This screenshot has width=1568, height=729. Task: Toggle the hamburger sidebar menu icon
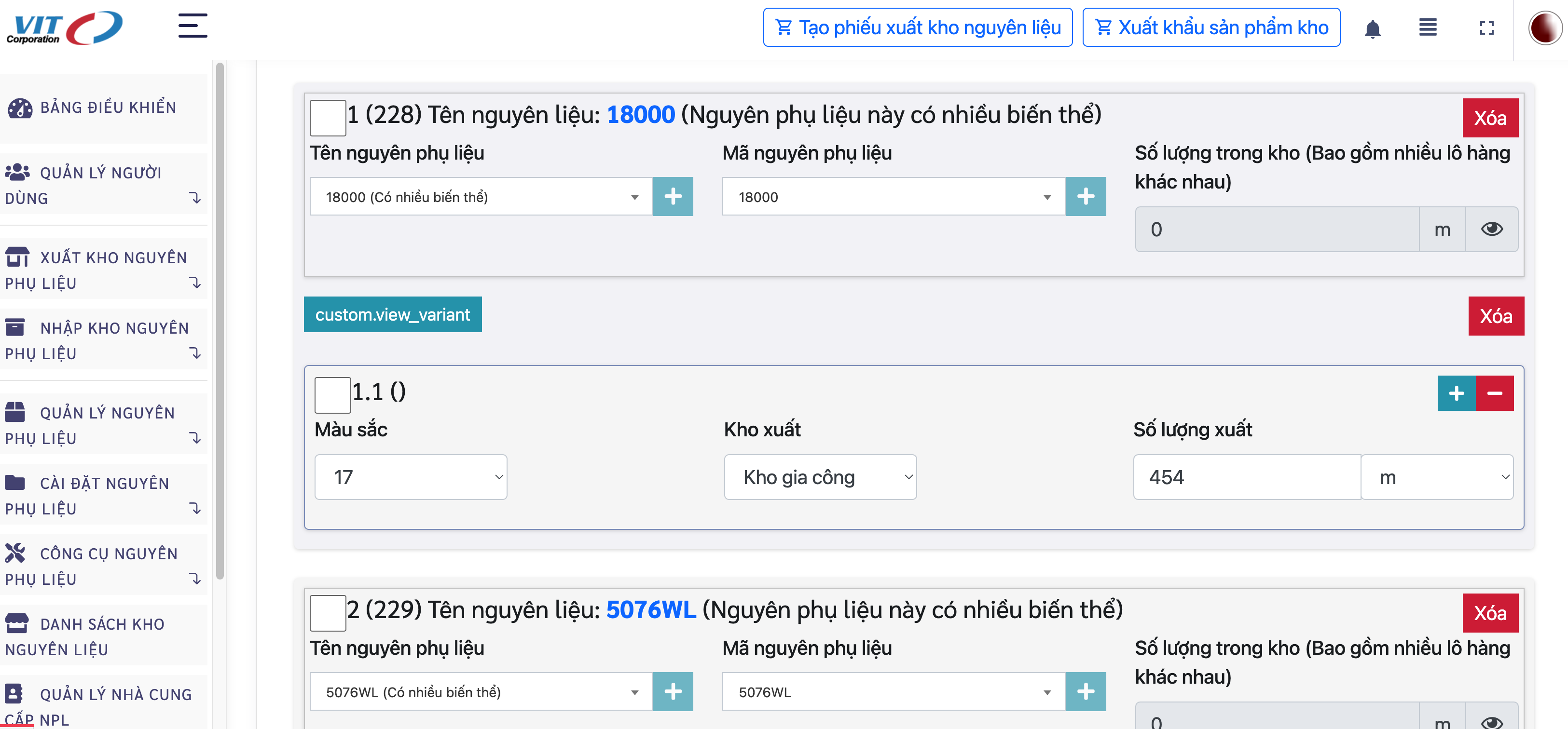pyautogui.click(x=193, y=26)
